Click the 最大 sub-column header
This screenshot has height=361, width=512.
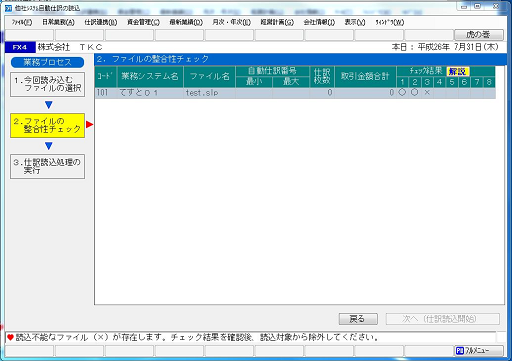pyautogui.click(x=291, y=82)
